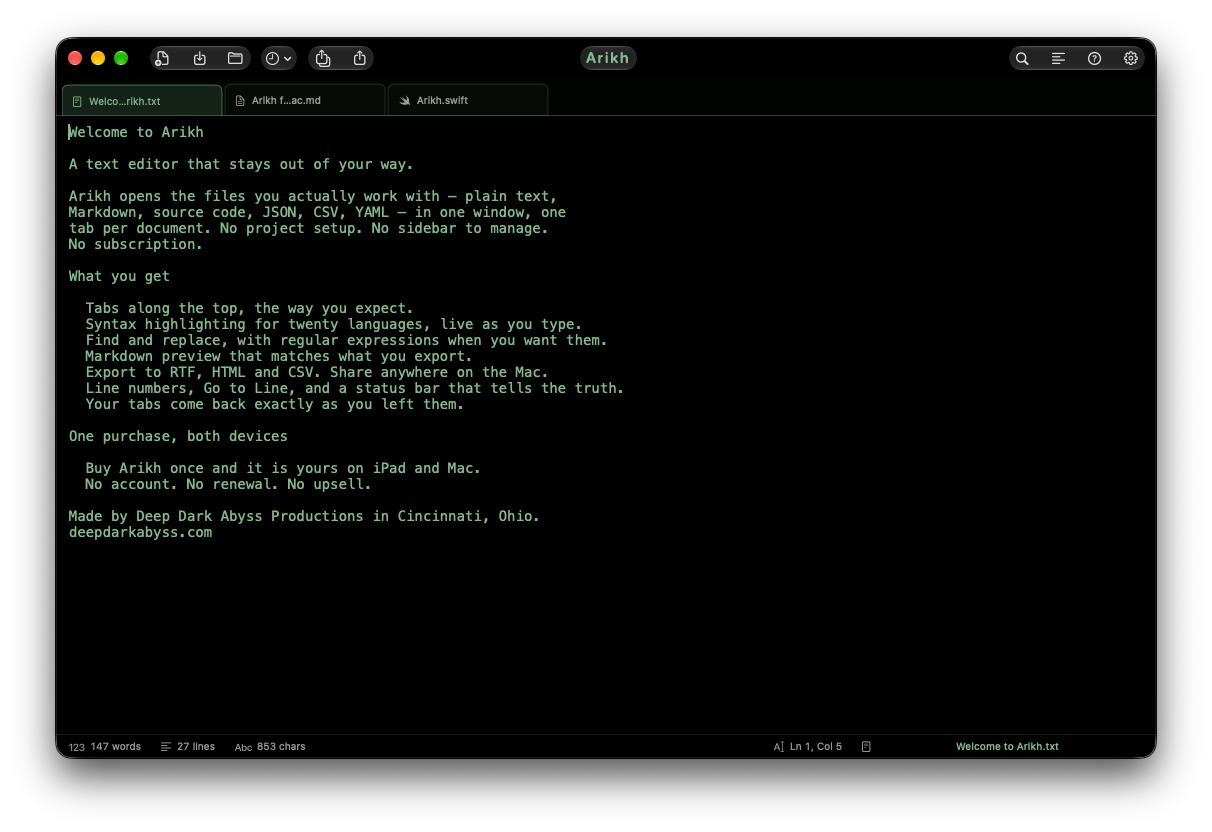The width and height of the screenshot is (1212, 832).
Task: Click the heading line Welcome to Arikh
Action: click(136, 132)
